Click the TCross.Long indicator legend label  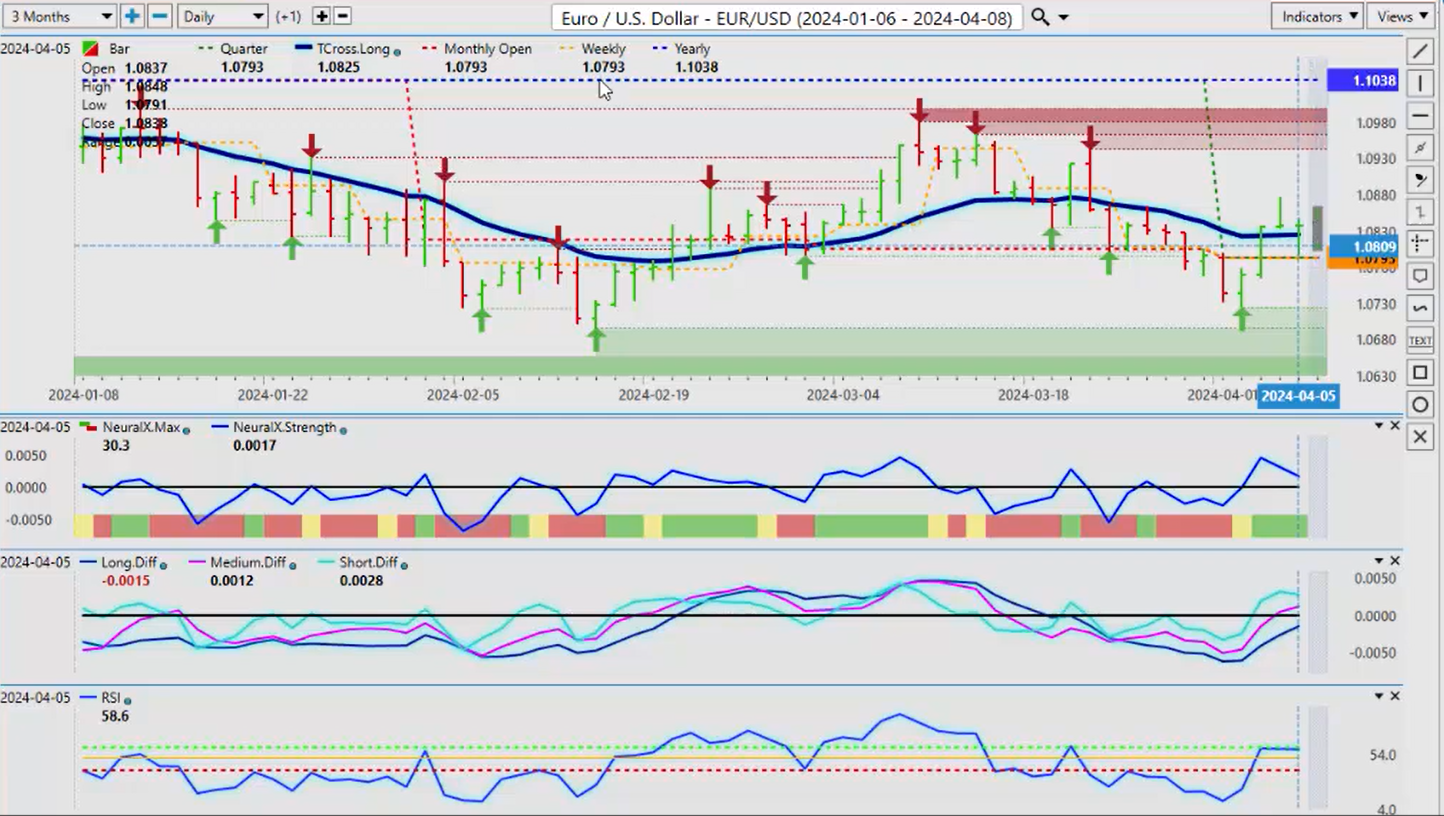click(x=353, y=49)
